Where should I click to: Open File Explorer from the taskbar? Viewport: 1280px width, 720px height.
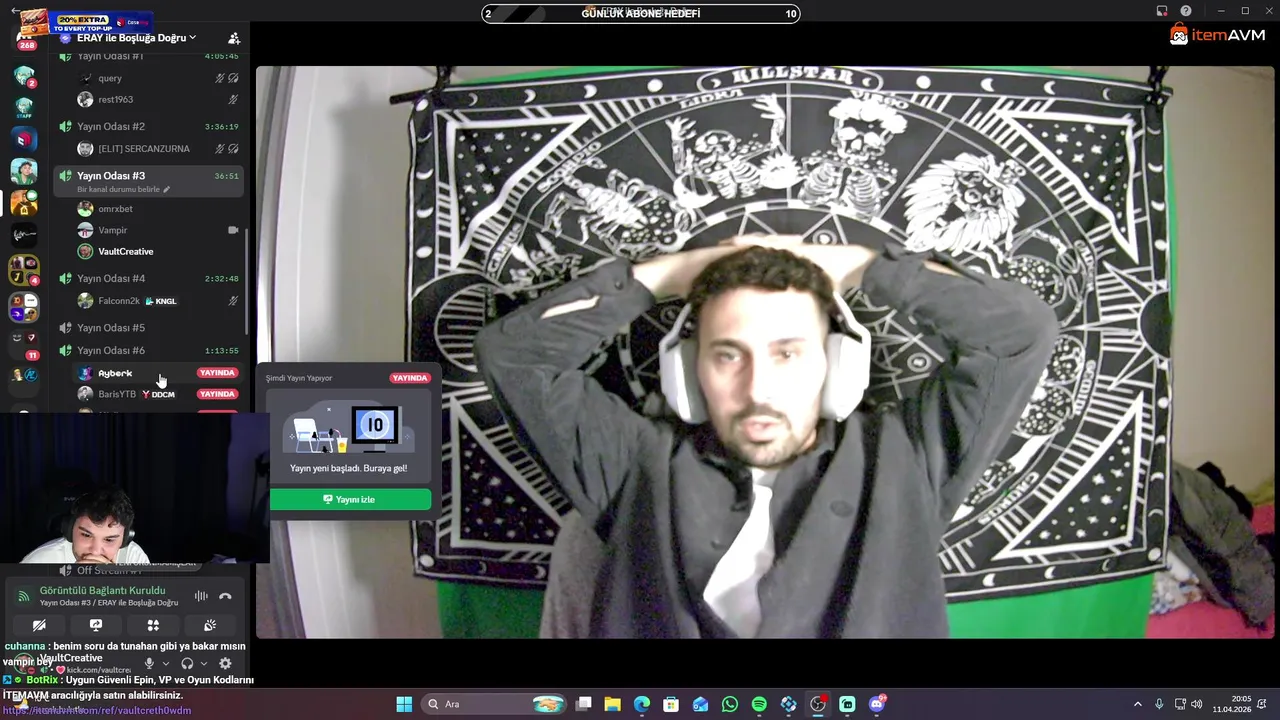[613, 704]
